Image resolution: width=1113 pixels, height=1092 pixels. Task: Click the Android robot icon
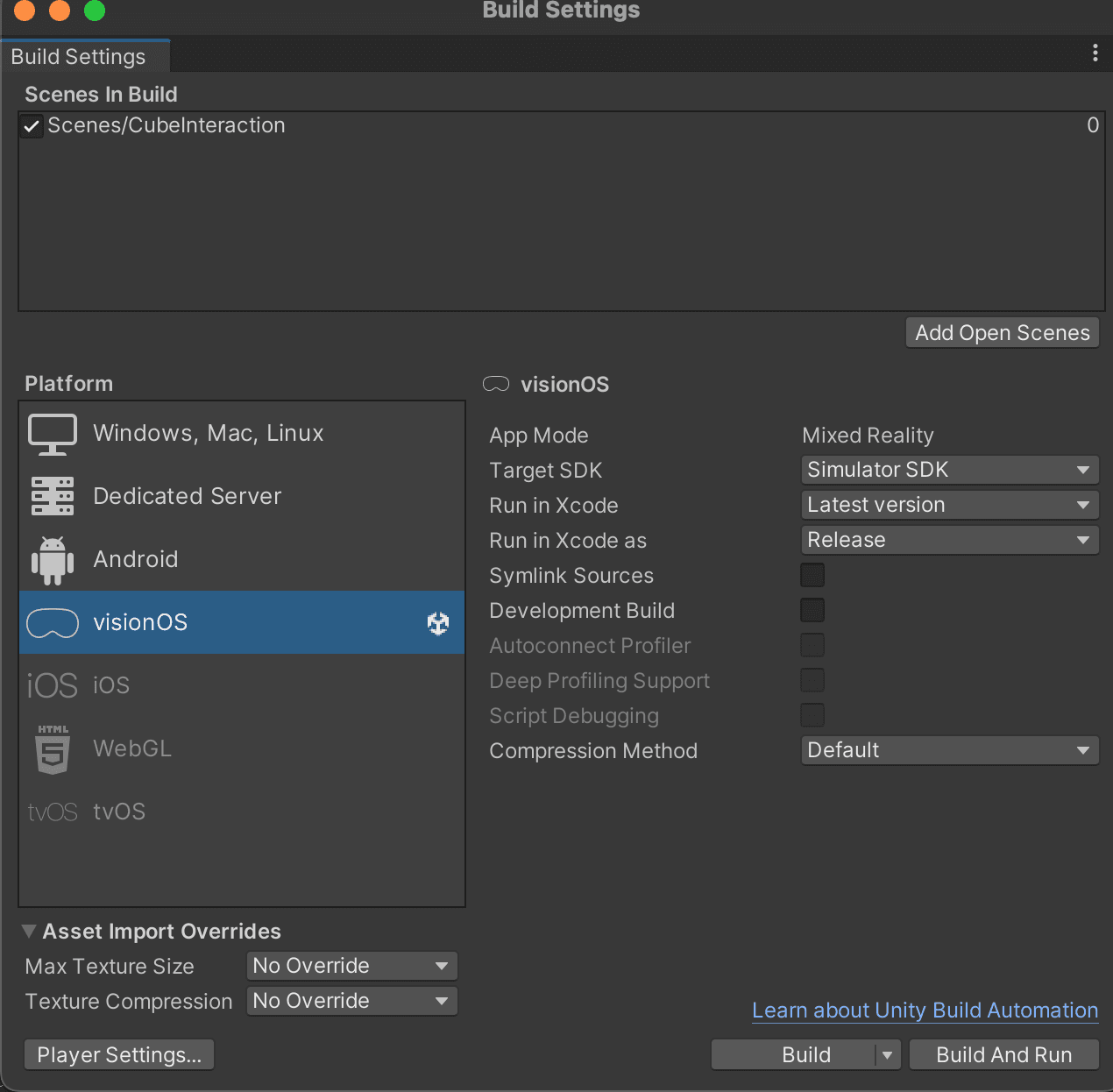53,560
